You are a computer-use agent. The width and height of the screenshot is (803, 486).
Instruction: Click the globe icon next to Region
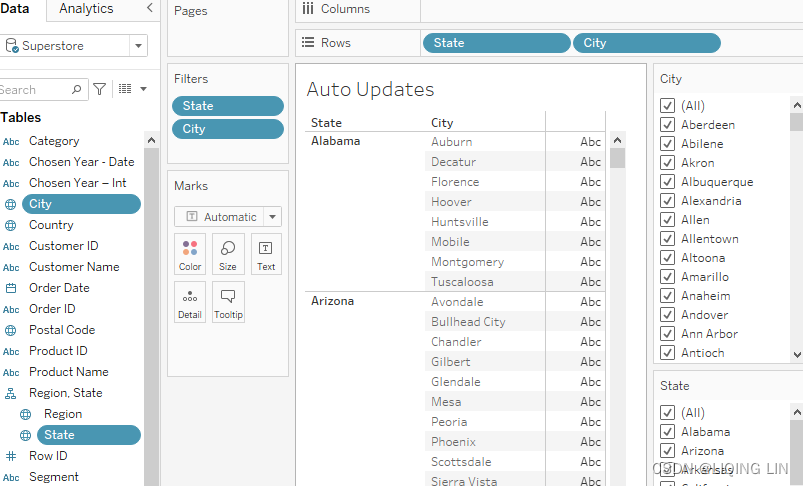(26, 414)
